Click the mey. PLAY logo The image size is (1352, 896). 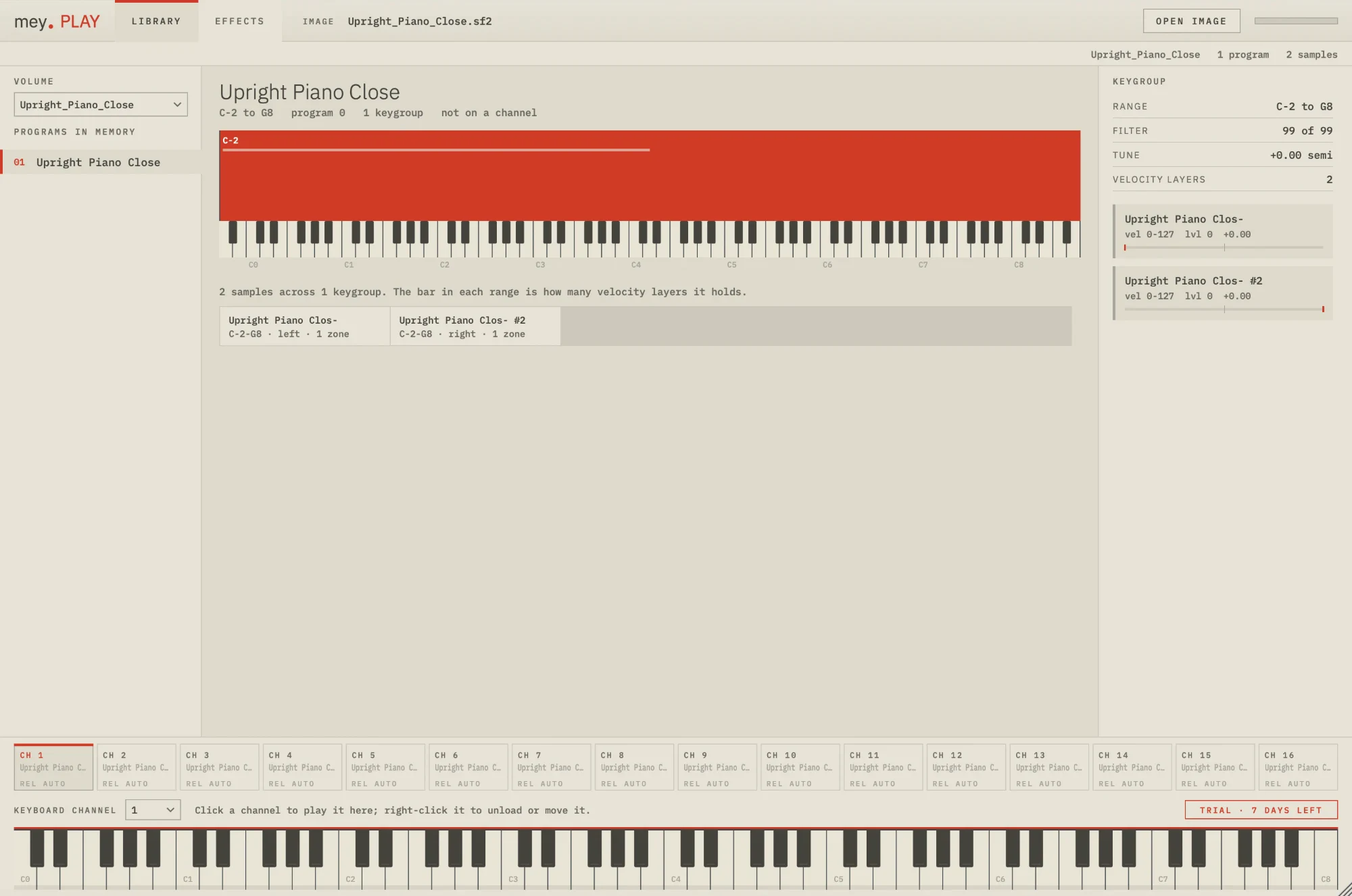(57, 22)
